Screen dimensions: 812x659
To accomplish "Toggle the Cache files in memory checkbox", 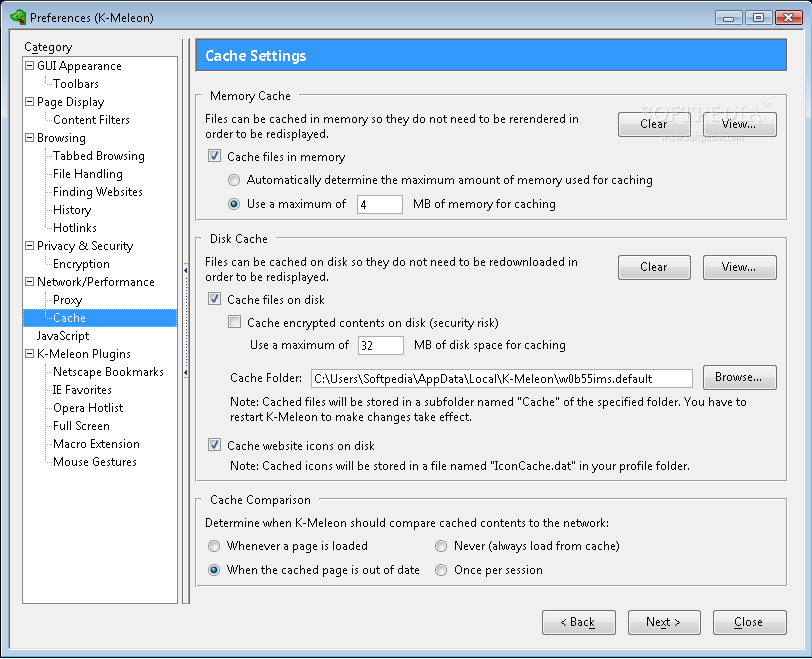I will pos(214,156).
